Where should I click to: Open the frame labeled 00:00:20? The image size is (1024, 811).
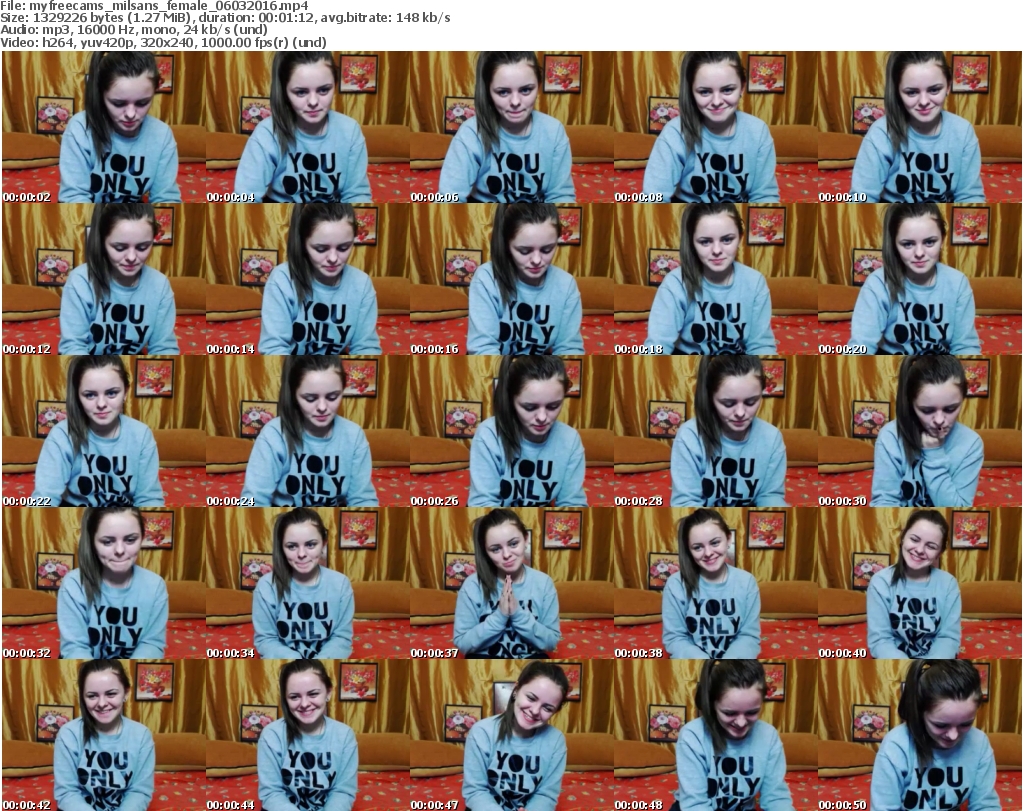pyautogui.click(x=919, y=280)
